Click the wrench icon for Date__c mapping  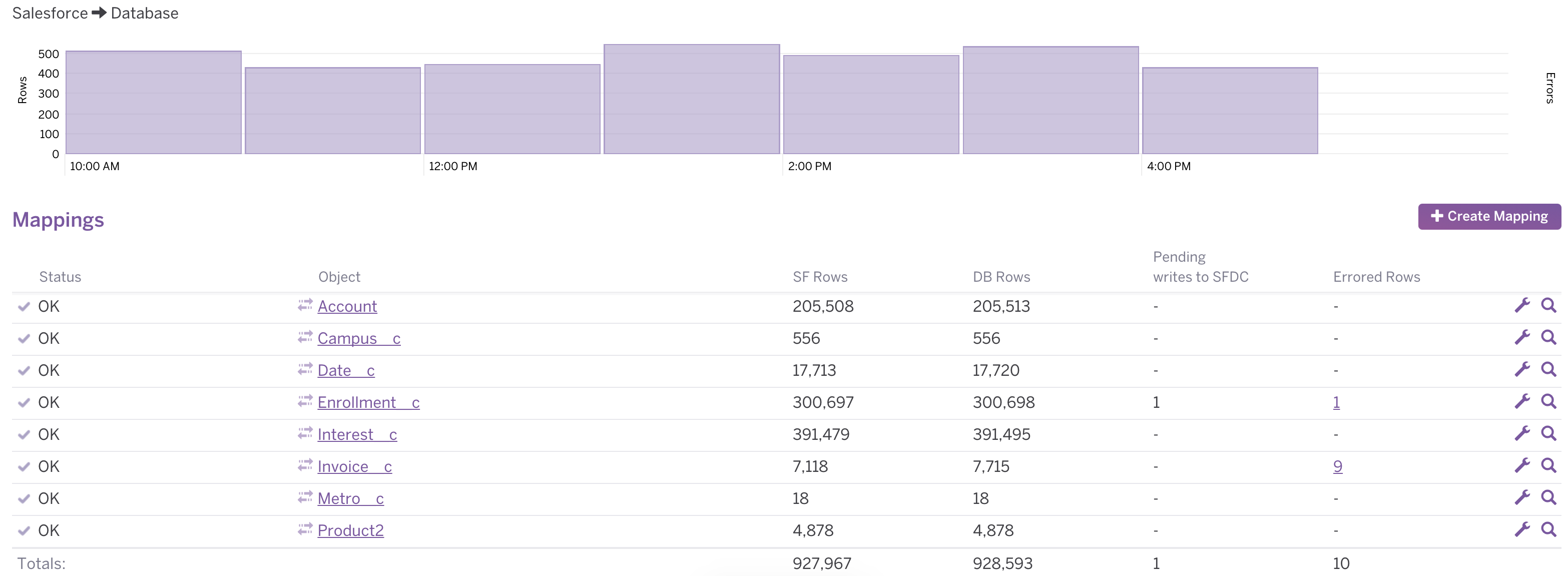tap(1522, 370)
